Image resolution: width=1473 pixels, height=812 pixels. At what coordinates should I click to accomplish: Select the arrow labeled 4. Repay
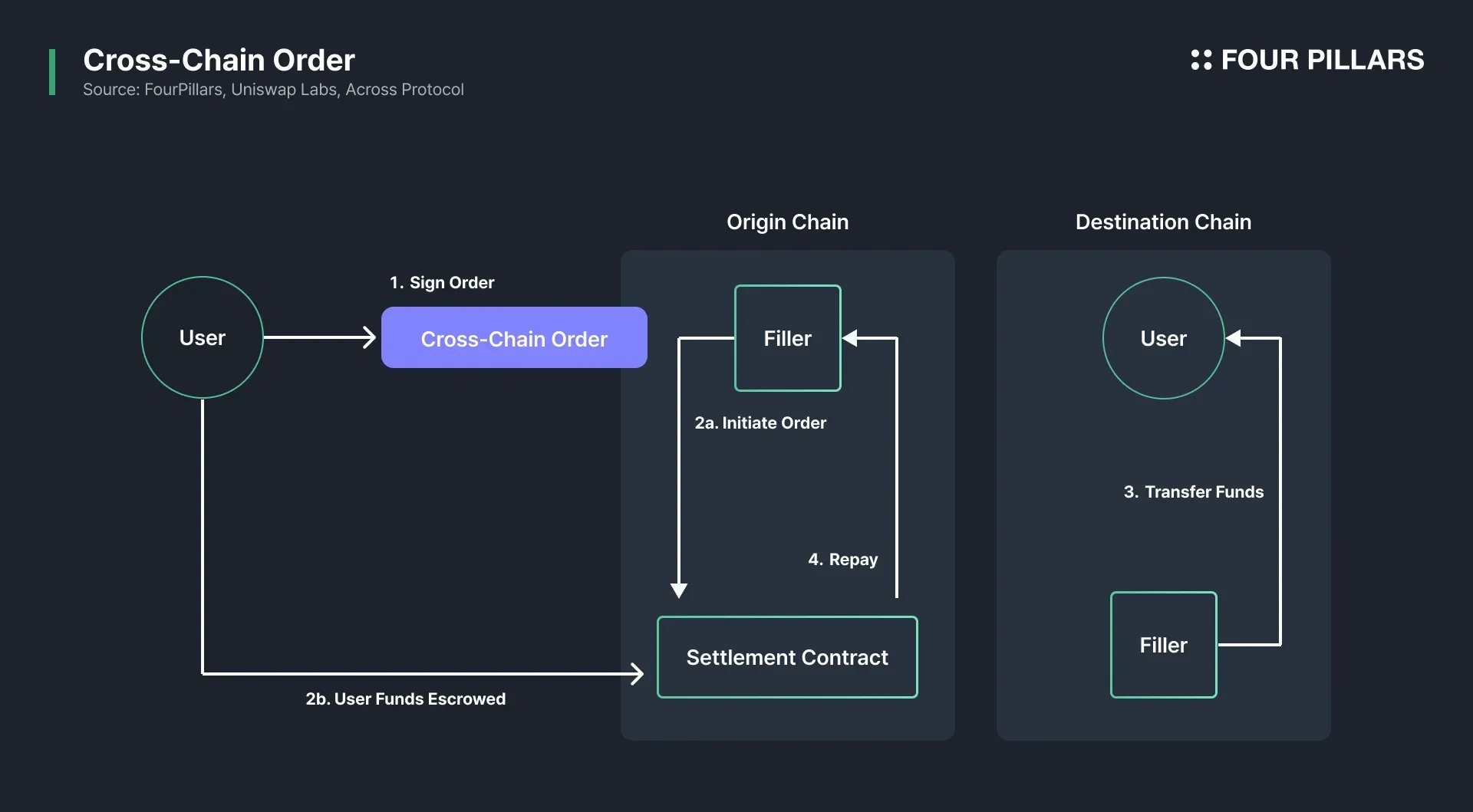point(896,475)
